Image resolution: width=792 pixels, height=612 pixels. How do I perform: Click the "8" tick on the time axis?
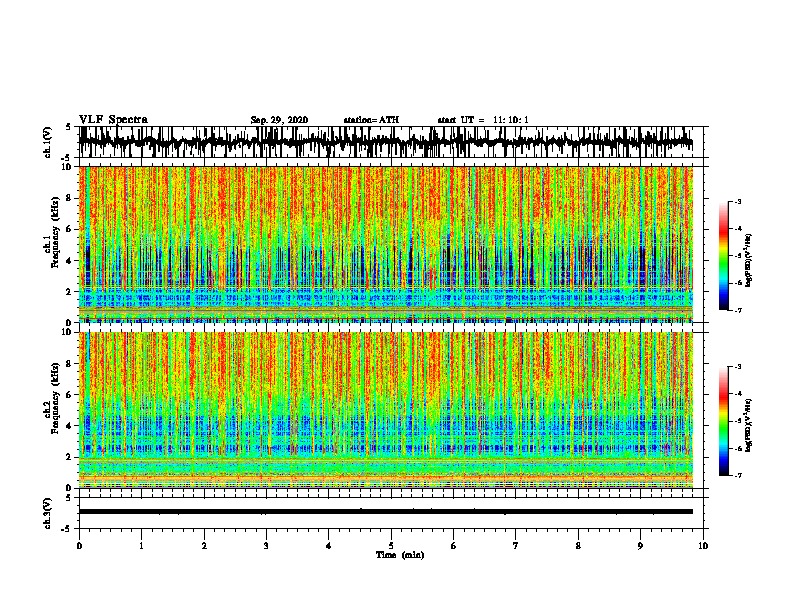click(578, 546)
